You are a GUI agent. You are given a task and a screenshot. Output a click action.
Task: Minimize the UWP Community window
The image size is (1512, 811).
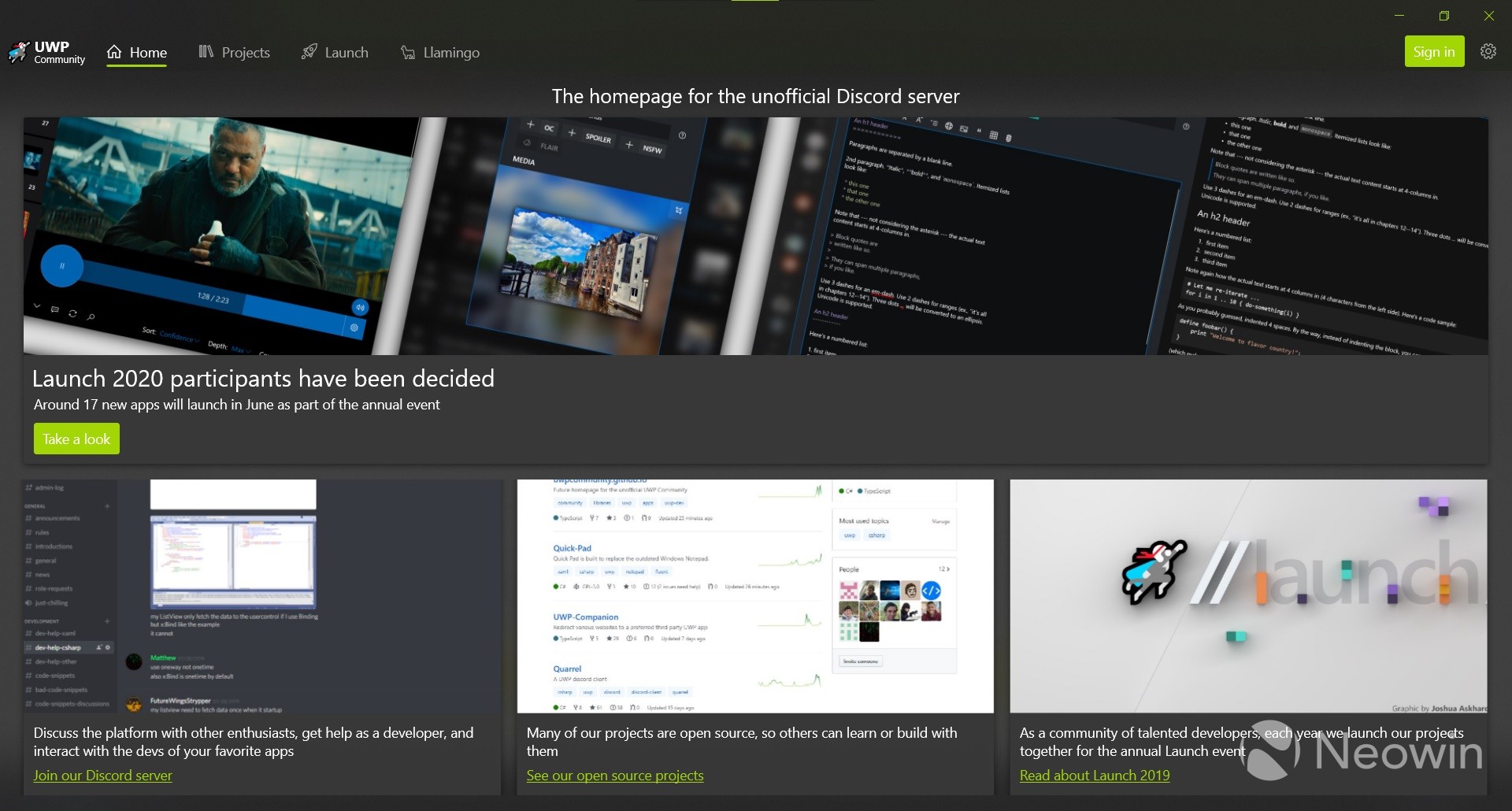[1399, 16]
